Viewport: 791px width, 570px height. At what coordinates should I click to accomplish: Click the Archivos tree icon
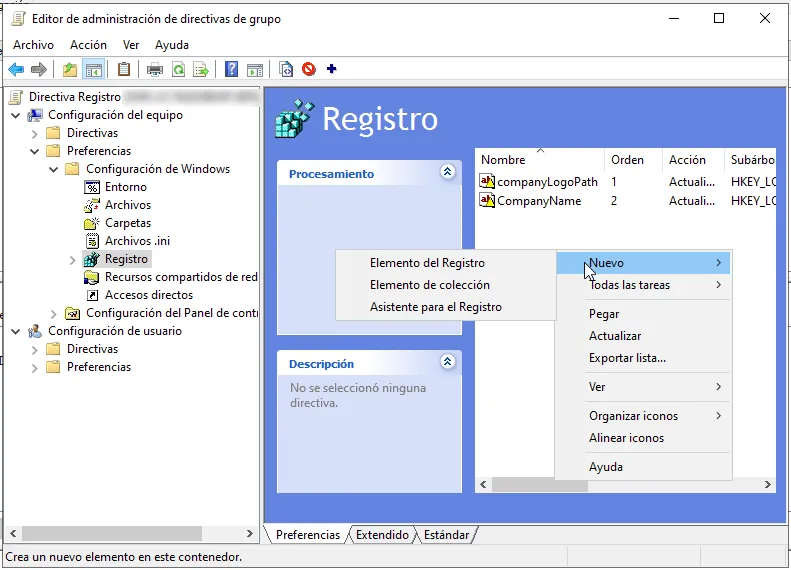92,205
